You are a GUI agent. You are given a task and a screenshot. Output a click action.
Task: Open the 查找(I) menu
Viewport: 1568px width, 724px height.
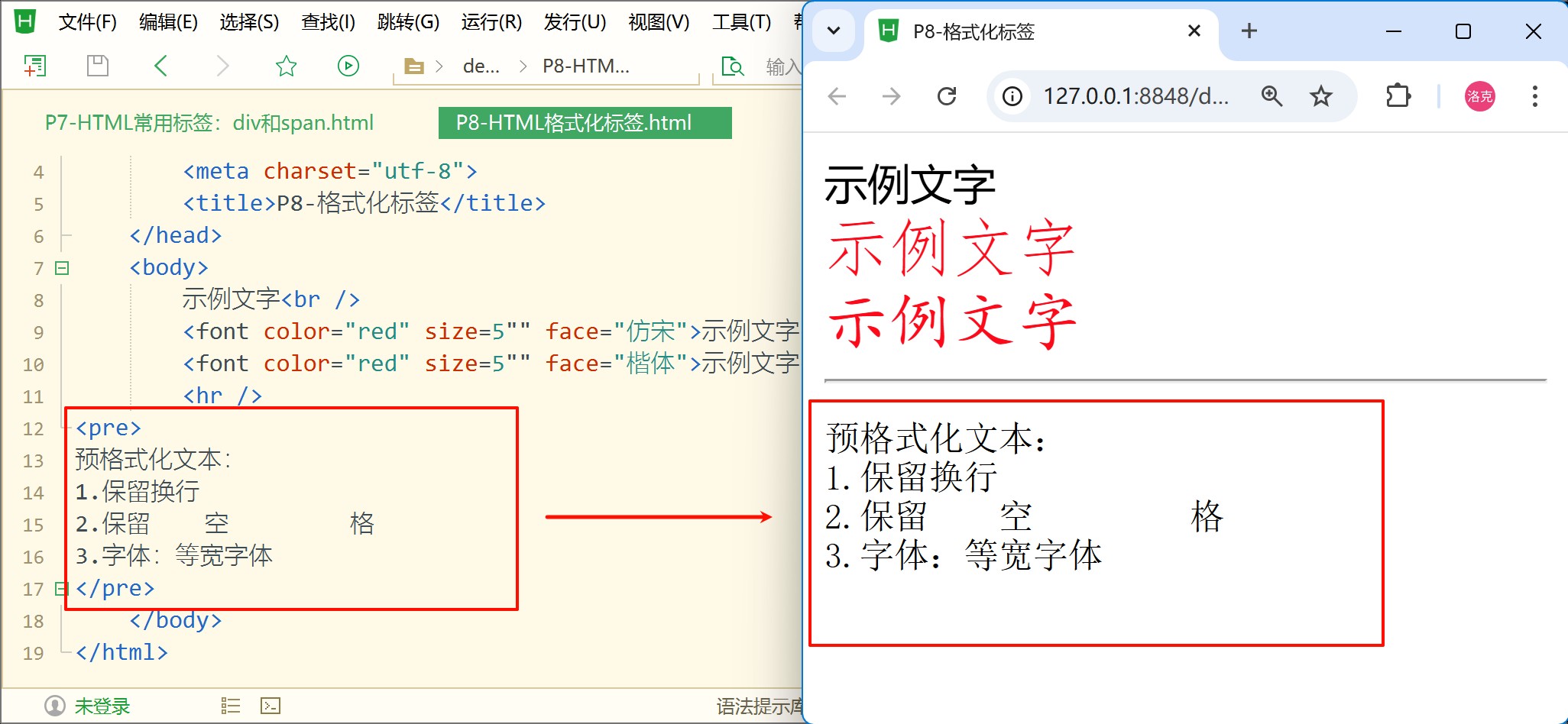tap(329, 22)
